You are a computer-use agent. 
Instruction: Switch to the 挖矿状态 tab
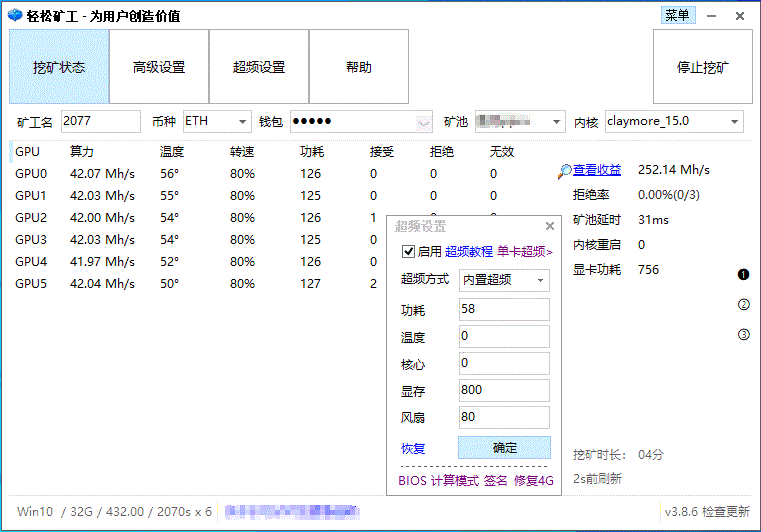(x=59, y=66)
